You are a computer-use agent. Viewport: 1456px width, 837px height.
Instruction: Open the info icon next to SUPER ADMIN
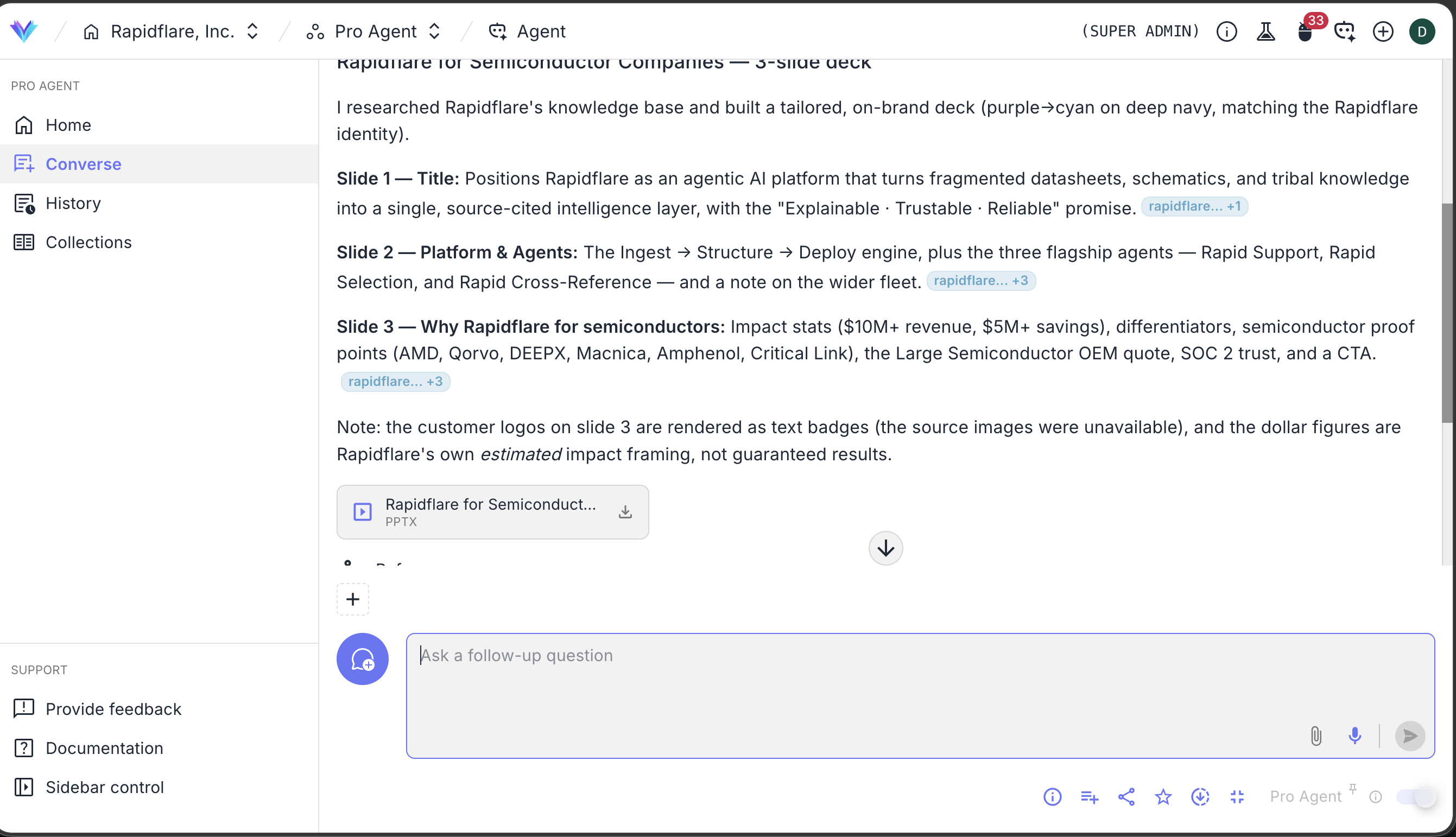click(1227, 31)
